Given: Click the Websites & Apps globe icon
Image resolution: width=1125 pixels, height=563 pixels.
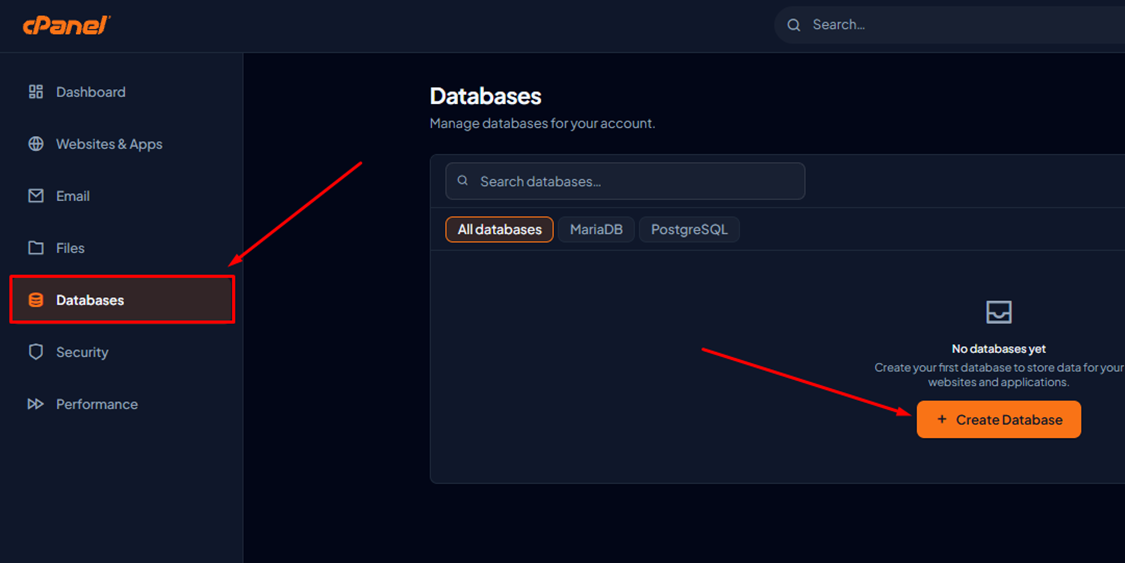Looking at the screenshot, I should [36, 143].
